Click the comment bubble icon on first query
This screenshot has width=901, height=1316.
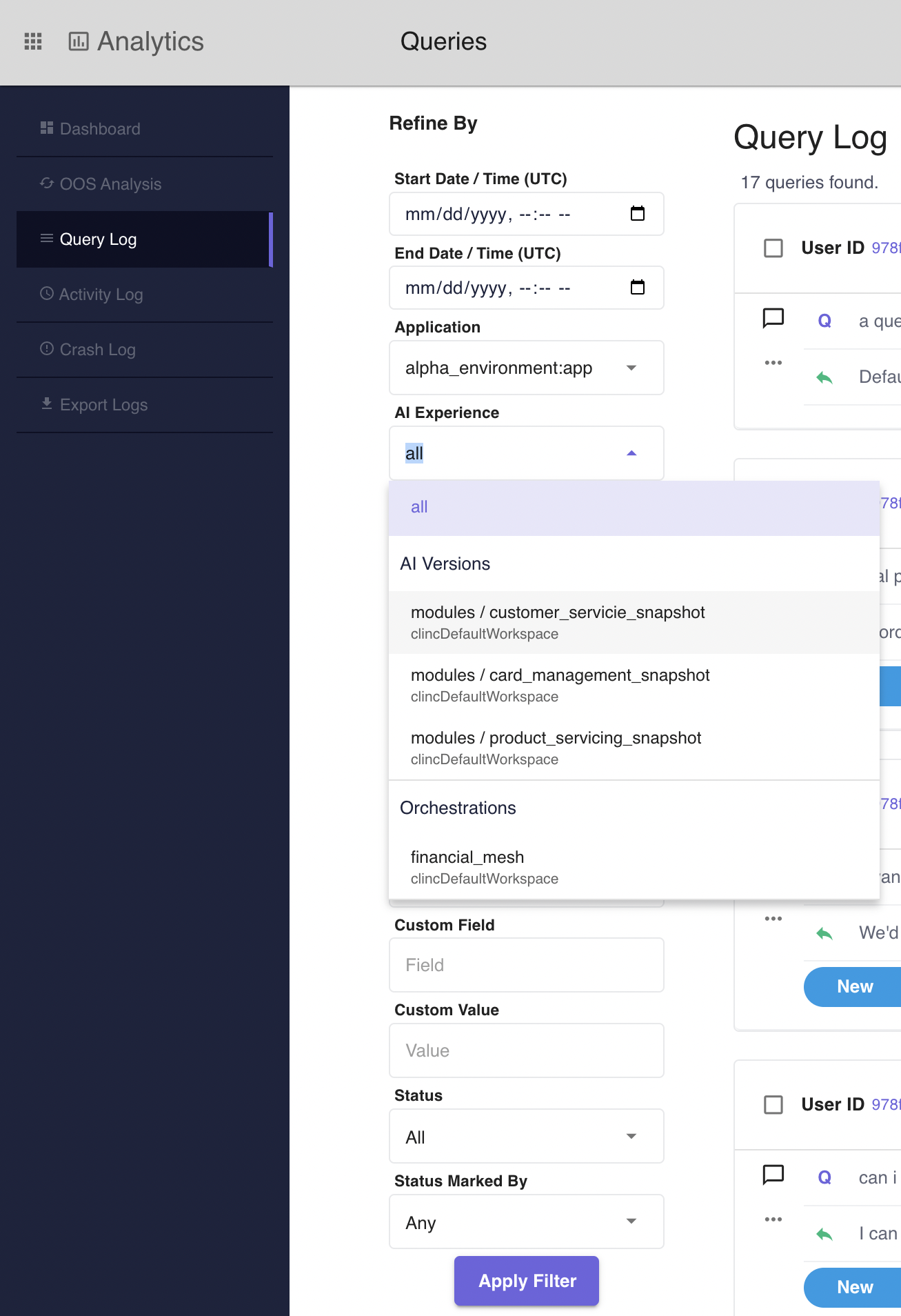tap(773, 319)
